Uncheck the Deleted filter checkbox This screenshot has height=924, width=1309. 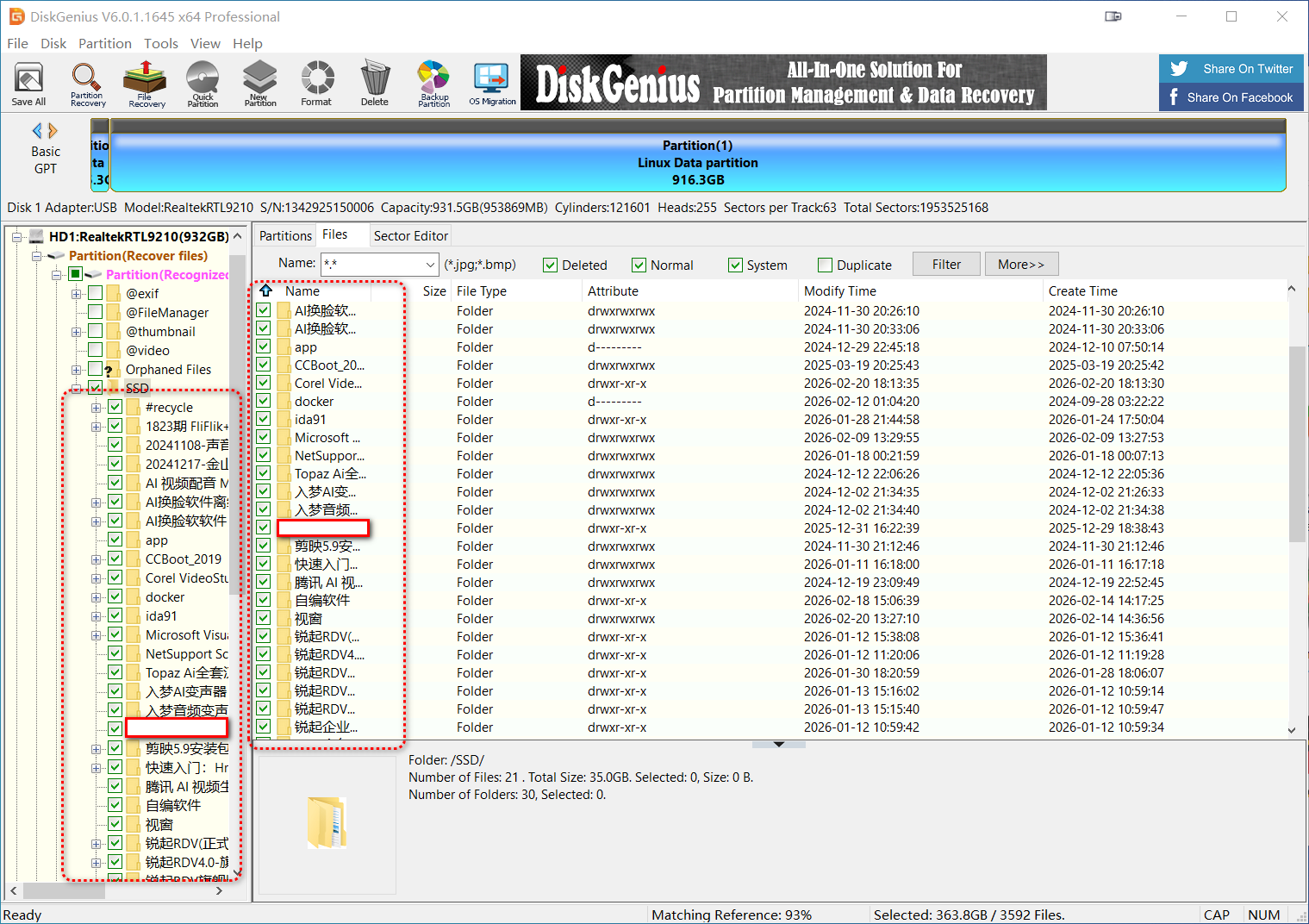click(550, 265)
